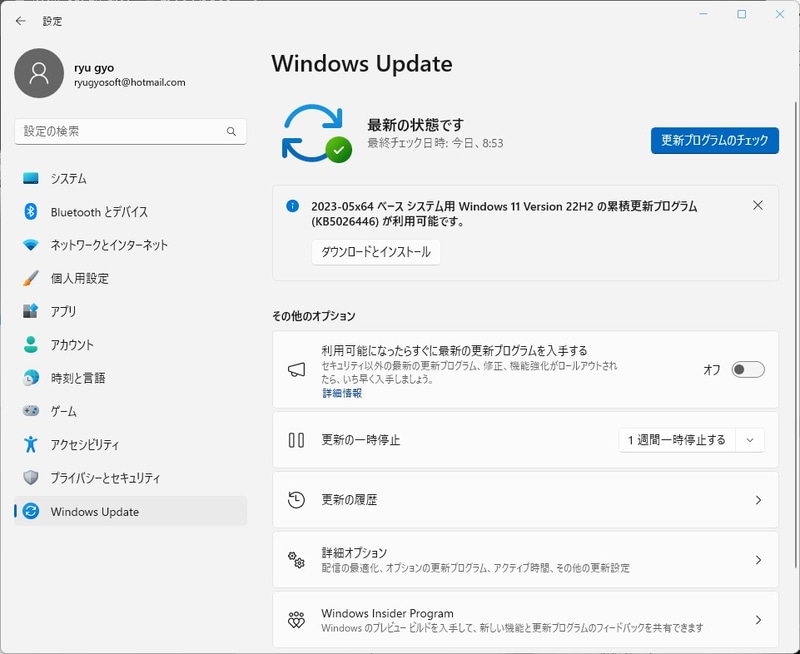Click the 時刻と言語 clock globe icon
Viewport: 800px width, 654px height.
pyautogui.click(x=31, y=378)
